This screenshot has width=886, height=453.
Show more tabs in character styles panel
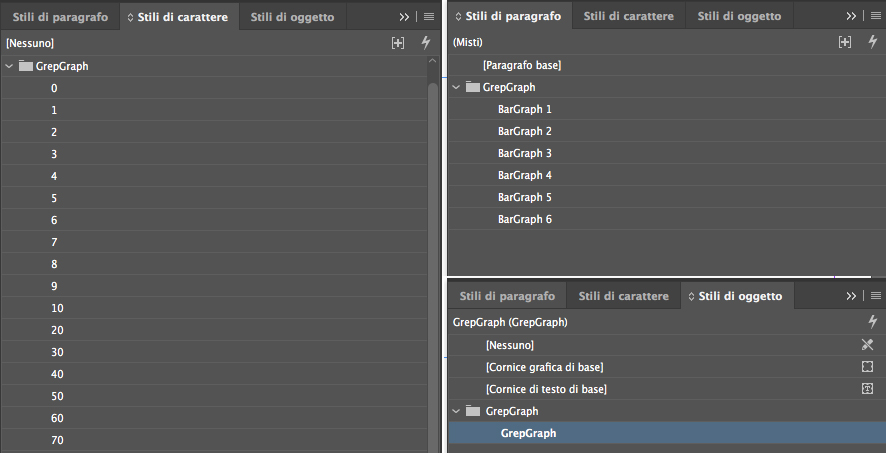tap(404, 17)
